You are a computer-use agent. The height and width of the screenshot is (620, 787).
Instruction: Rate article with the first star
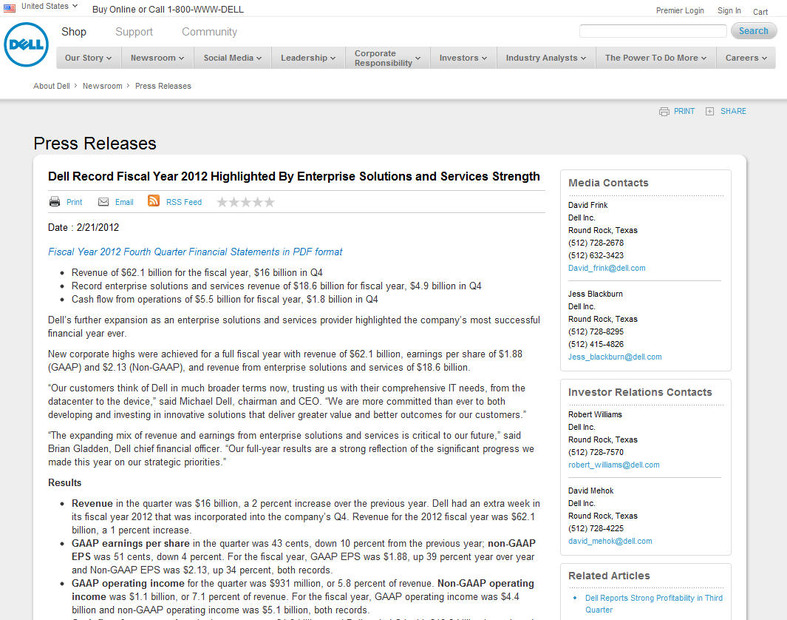coord(222,202)
